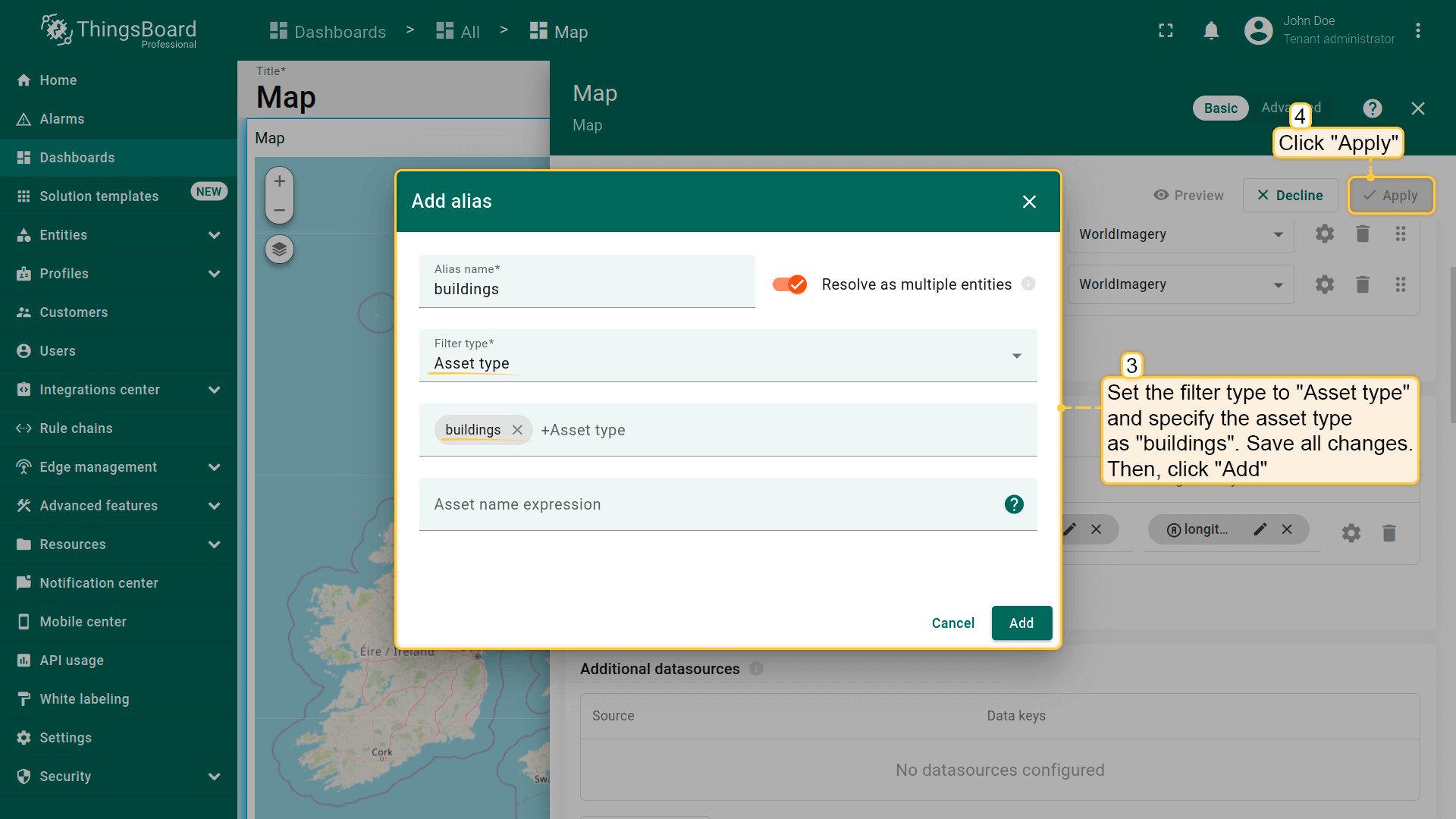Click the Alias name input field
This screenshot has height=819, width=1456.
pos(586,289)
